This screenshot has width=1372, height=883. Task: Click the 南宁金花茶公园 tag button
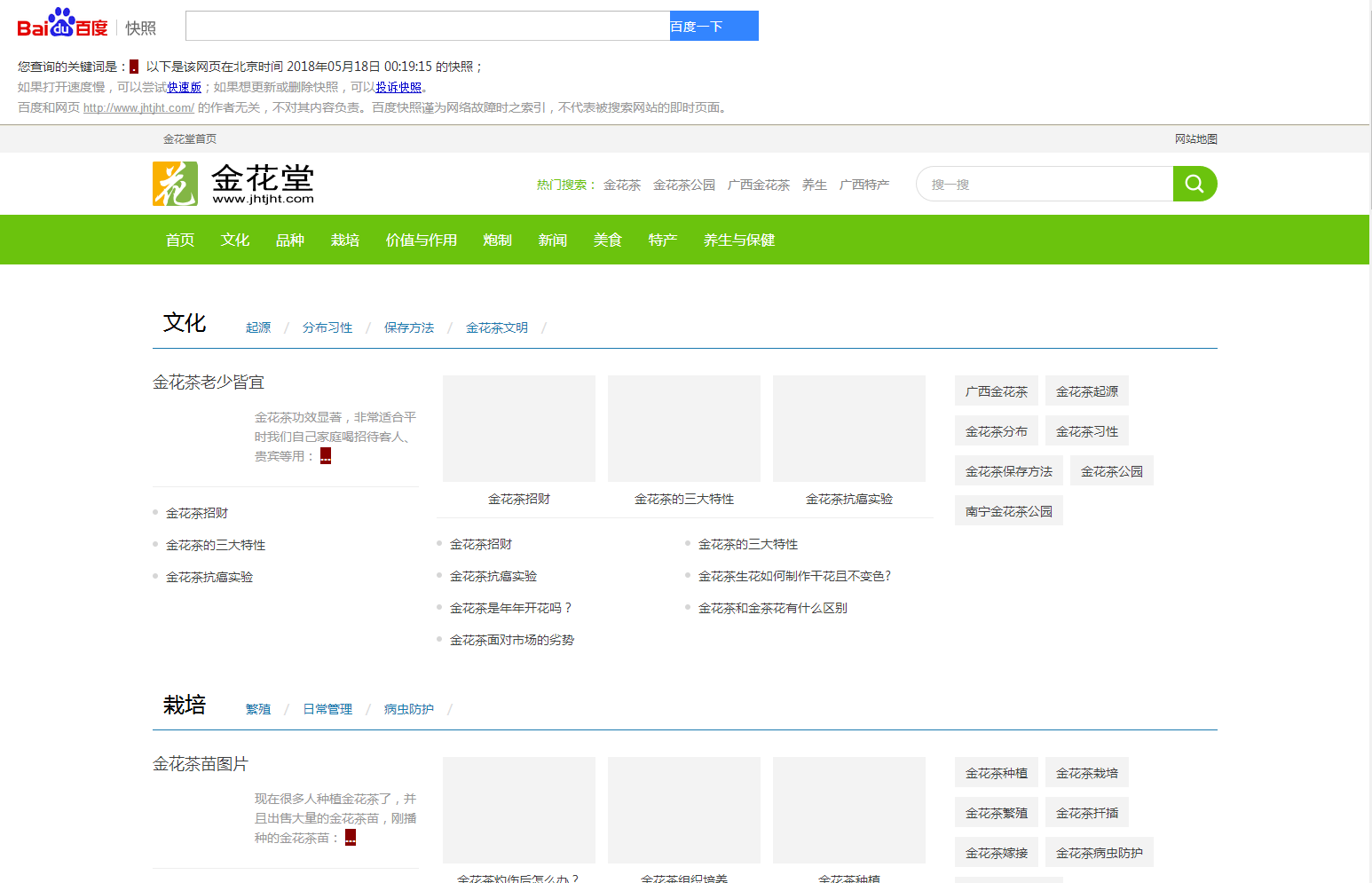(x=1008, y=509)
